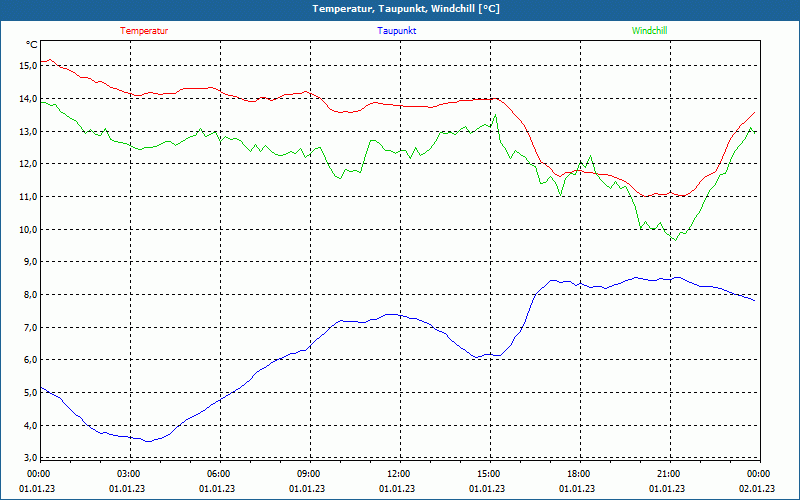The height and width of the screenshot is (500, 800).
Task: Click the 5,0 y-axis value
Action: [31, 392]
